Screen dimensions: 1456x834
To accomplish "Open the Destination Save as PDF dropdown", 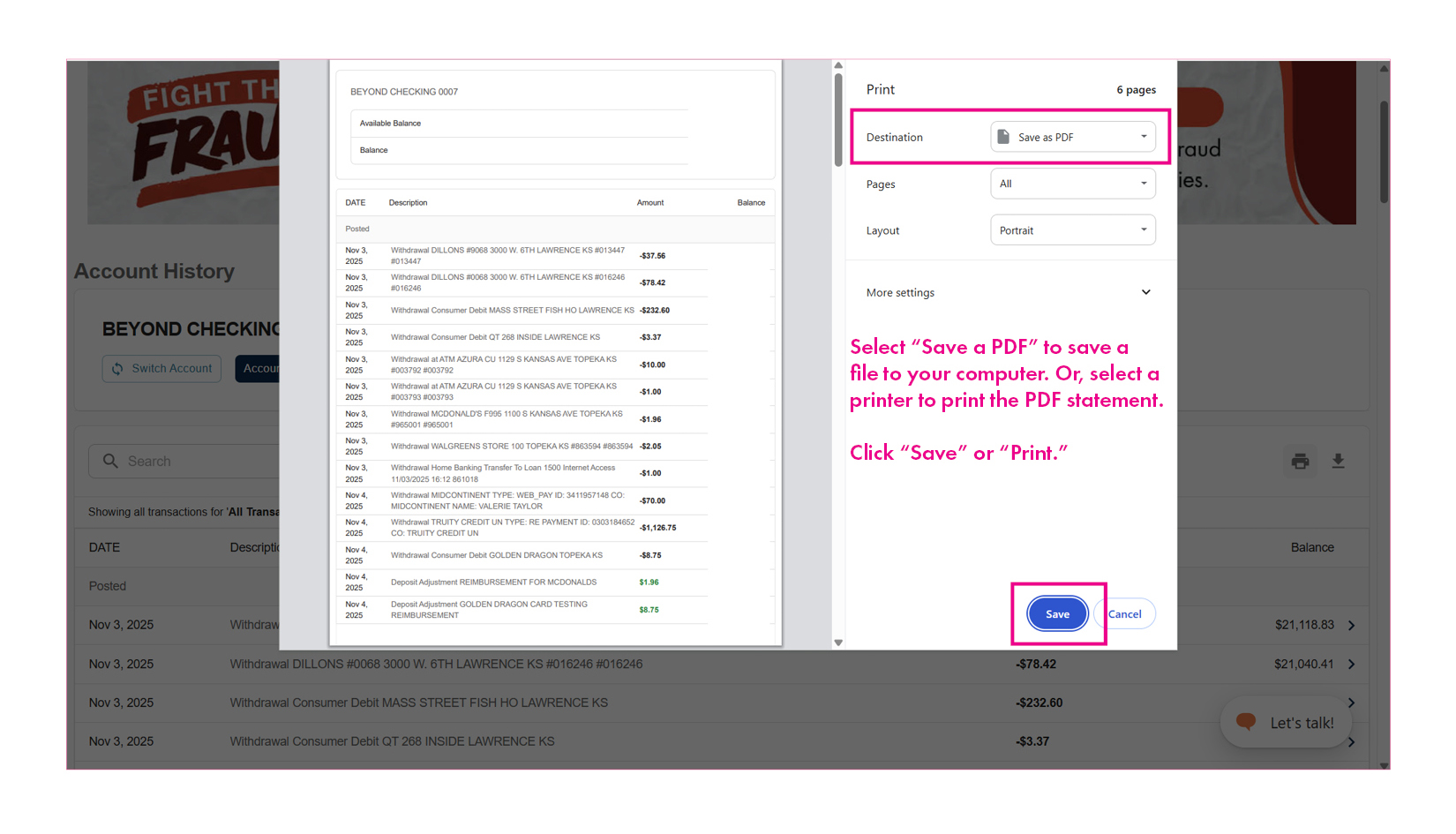I will 1072,137.
